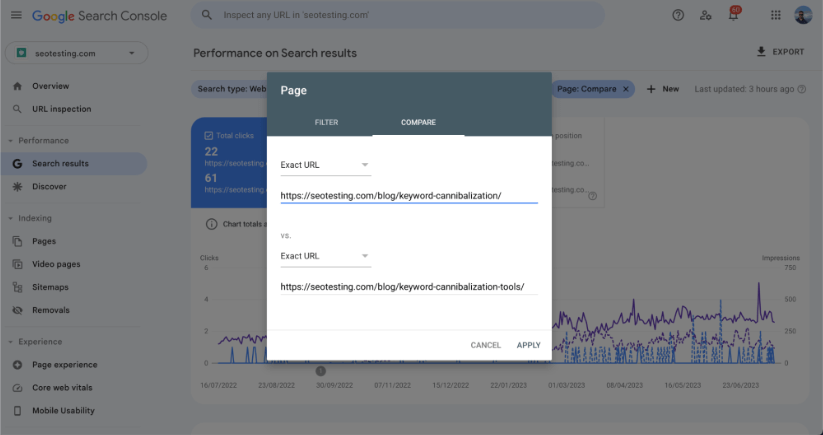Remove the Page: Compare filter chip
The image size is (823, 435).
(626, 89)
